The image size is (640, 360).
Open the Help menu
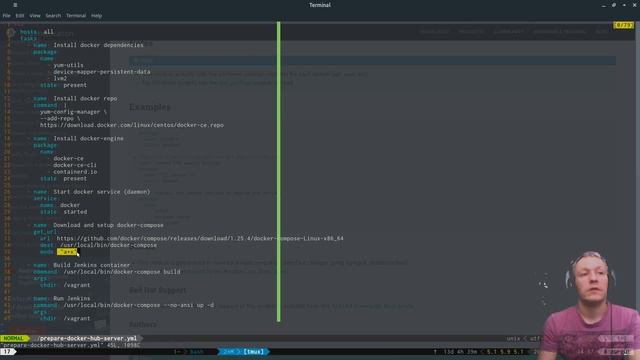tap(96, 16)
